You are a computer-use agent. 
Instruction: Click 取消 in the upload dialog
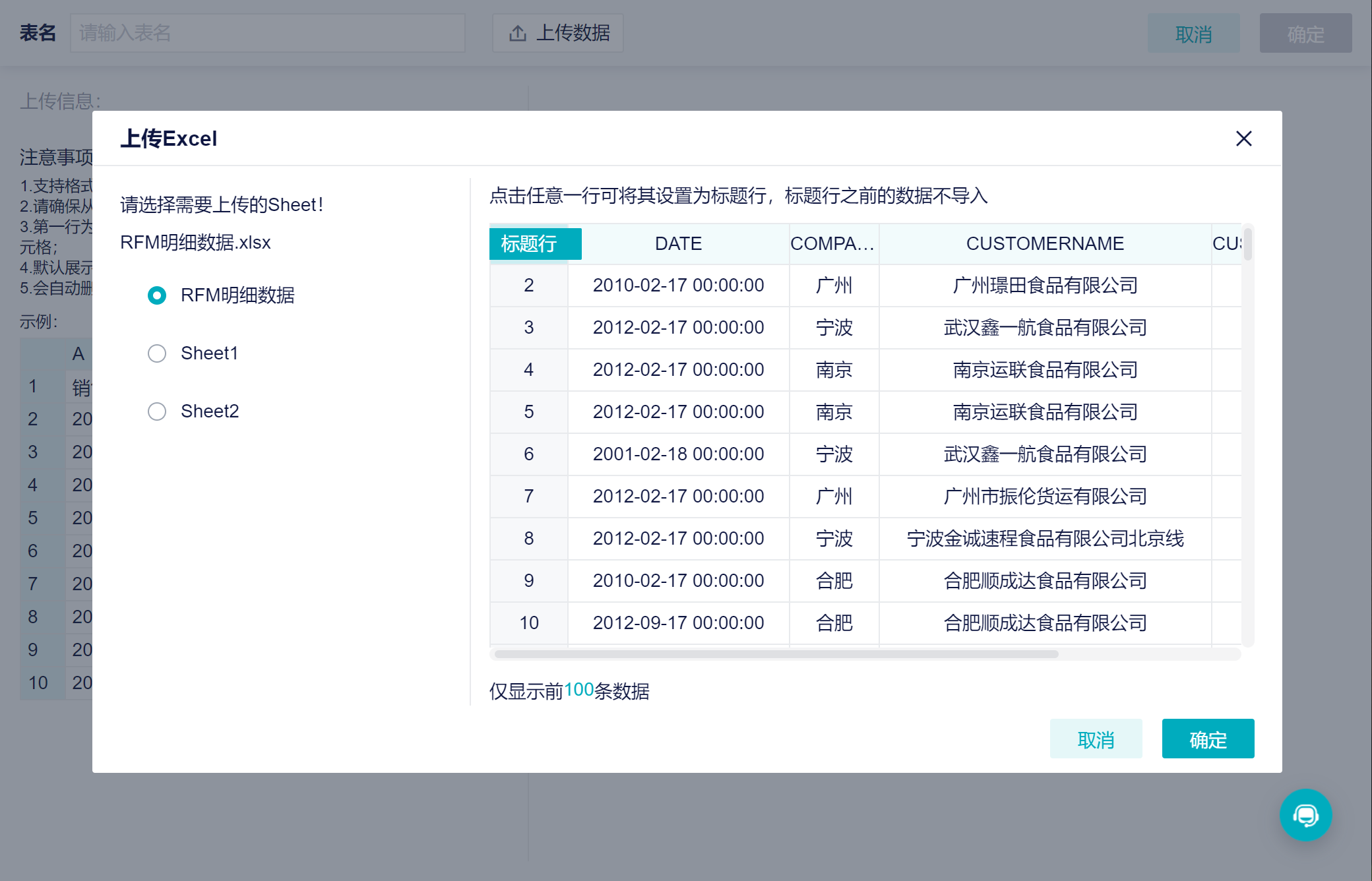click(x=1096, y=739)
